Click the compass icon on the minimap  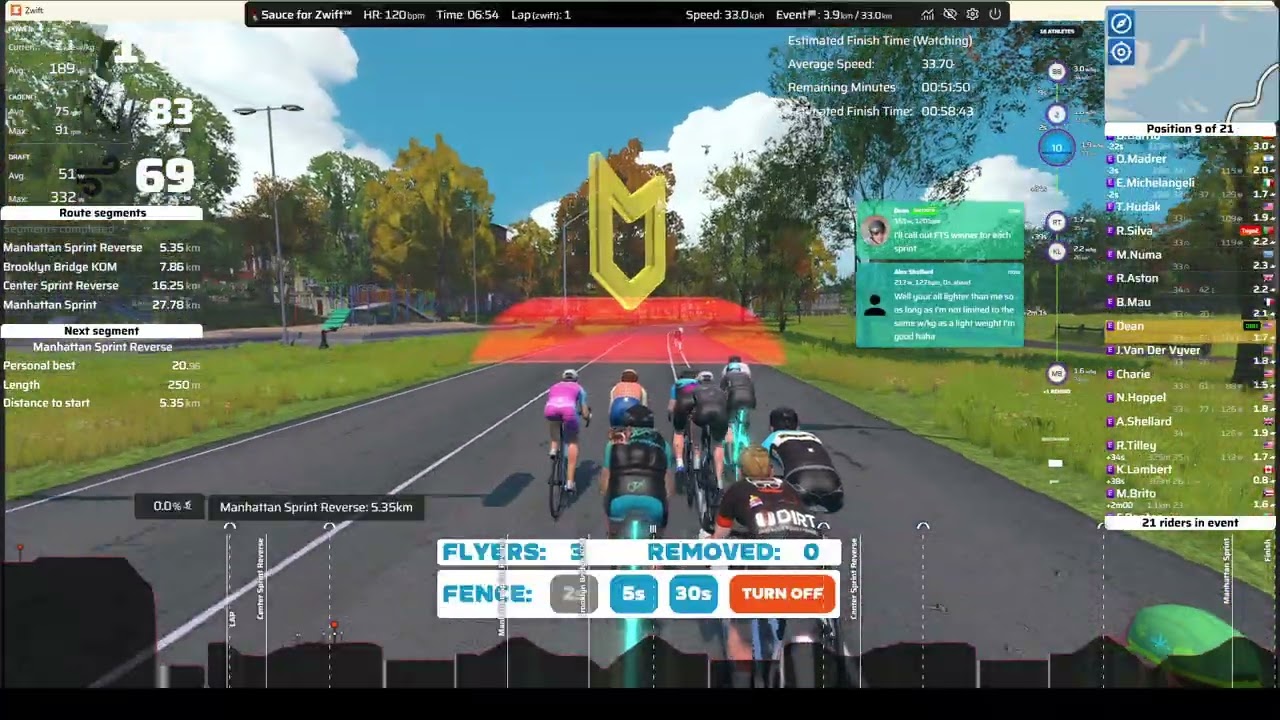(1121, 24)
